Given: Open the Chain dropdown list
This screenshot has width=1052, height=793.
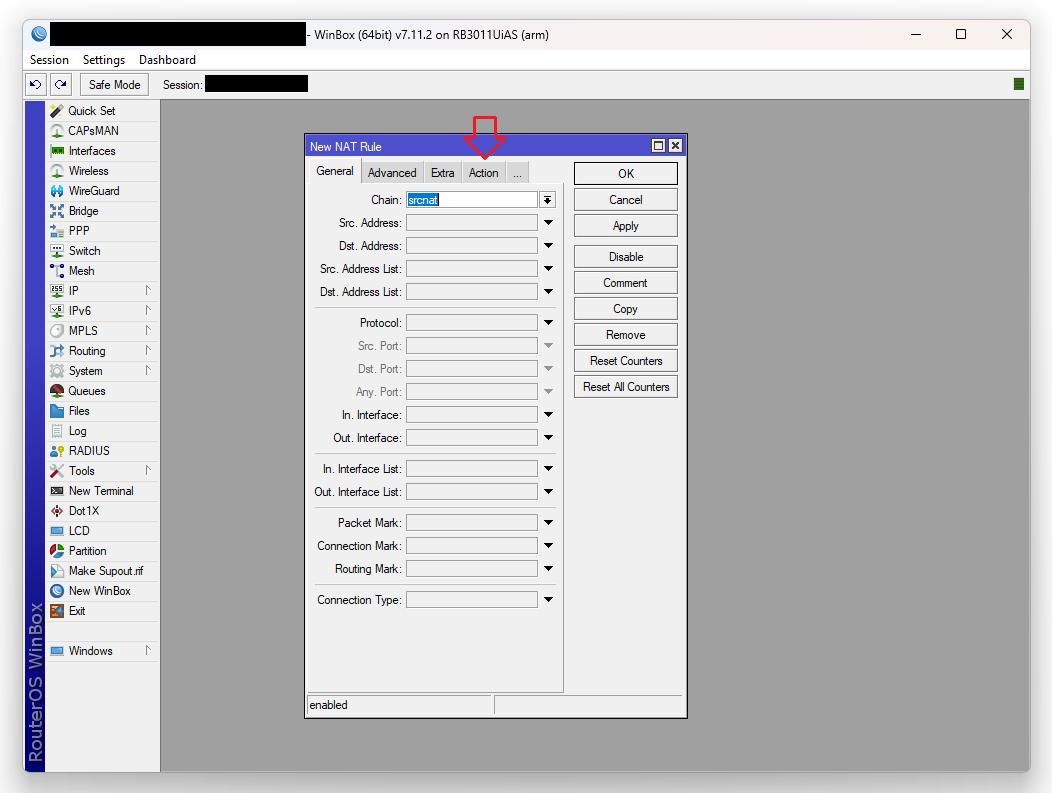Looking at the screenshot, I should [548, 200].
